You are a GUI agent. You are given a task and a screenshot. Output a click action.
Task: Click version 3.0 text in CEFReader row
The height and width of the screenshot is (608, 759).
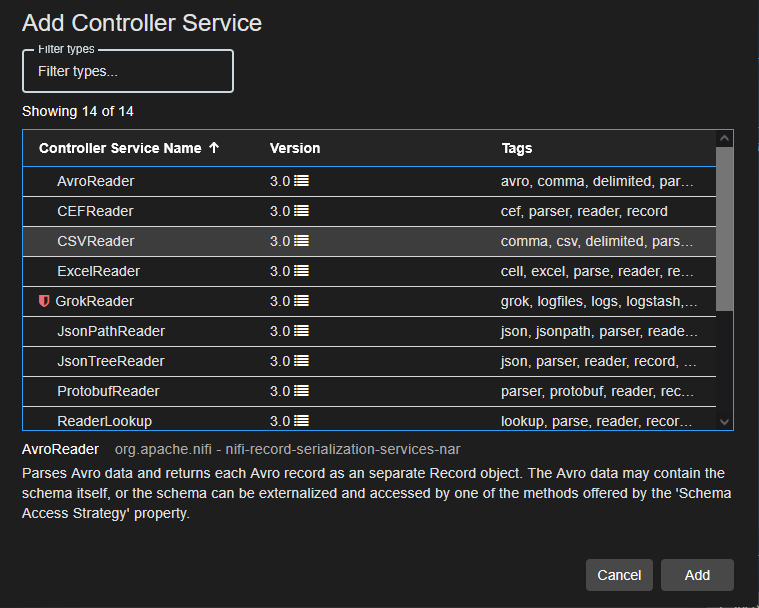click(x=280, y=211)
